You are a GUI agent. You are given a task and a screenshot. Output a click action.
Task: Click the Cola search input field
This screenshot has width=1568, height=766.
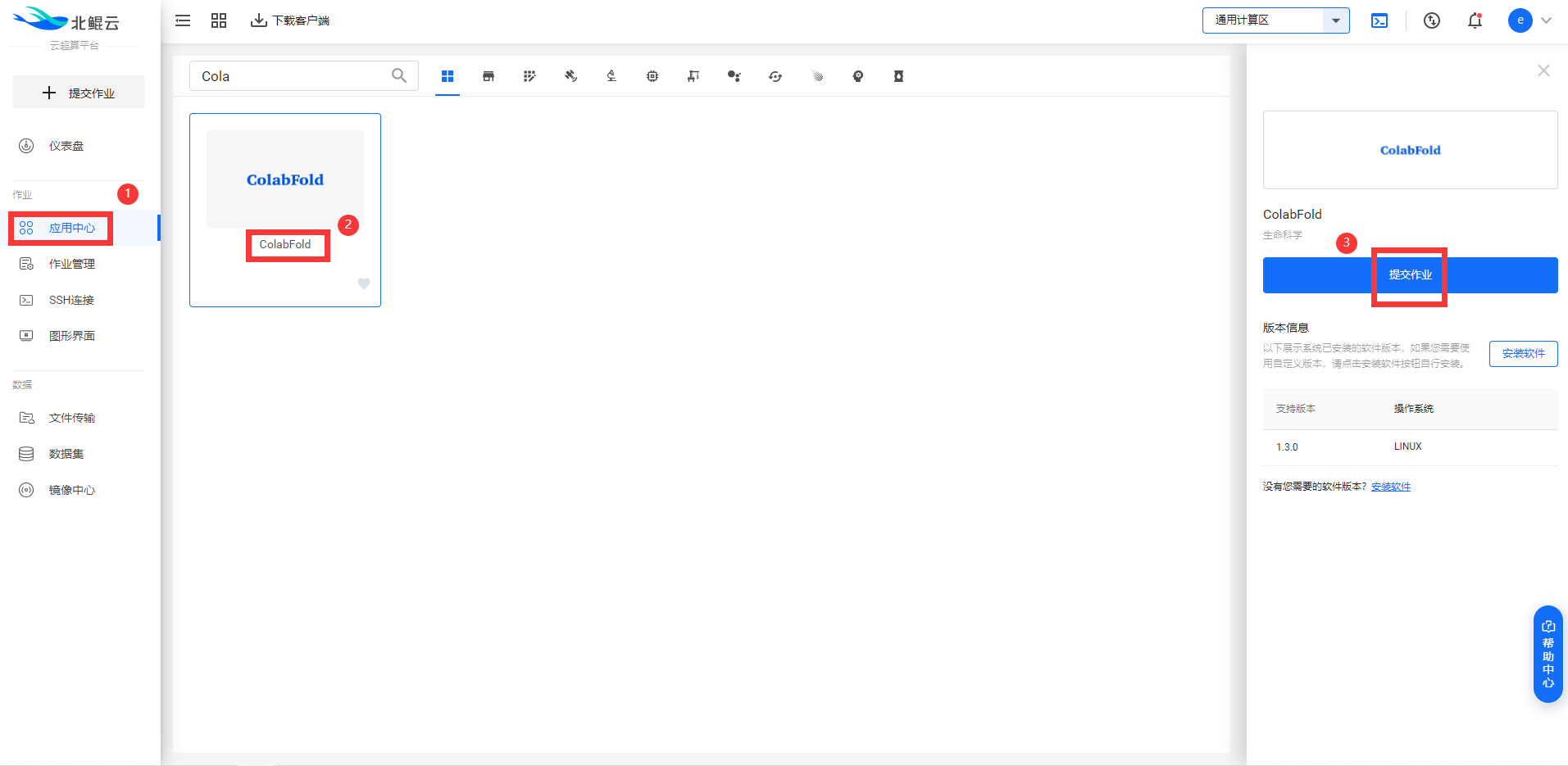coord(291,76)
